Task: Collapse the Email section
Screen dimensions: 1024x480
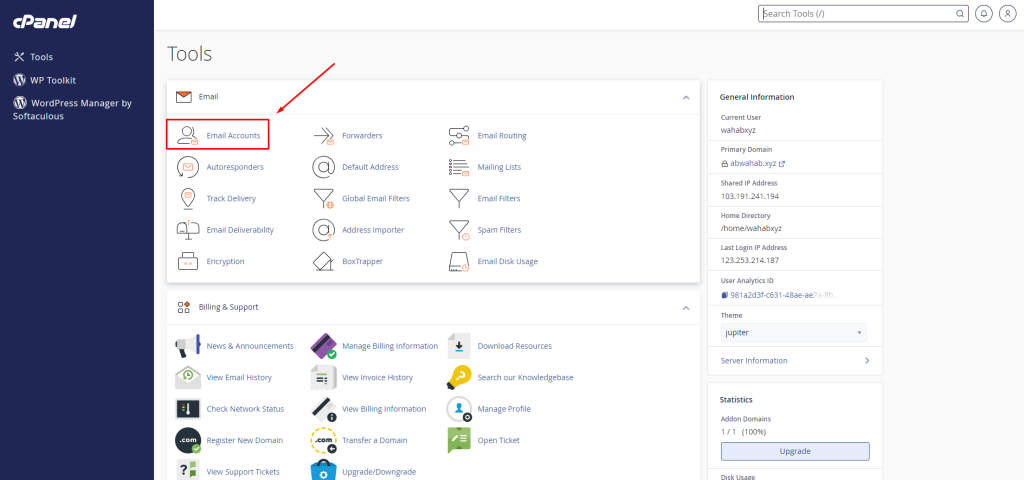Action: (x=686, y=97)
